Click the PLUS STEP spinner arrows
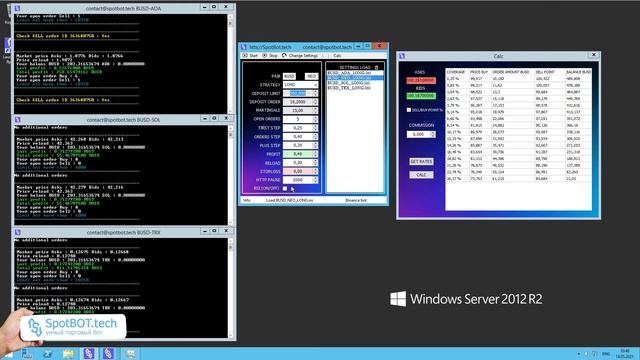 (316, 145)
